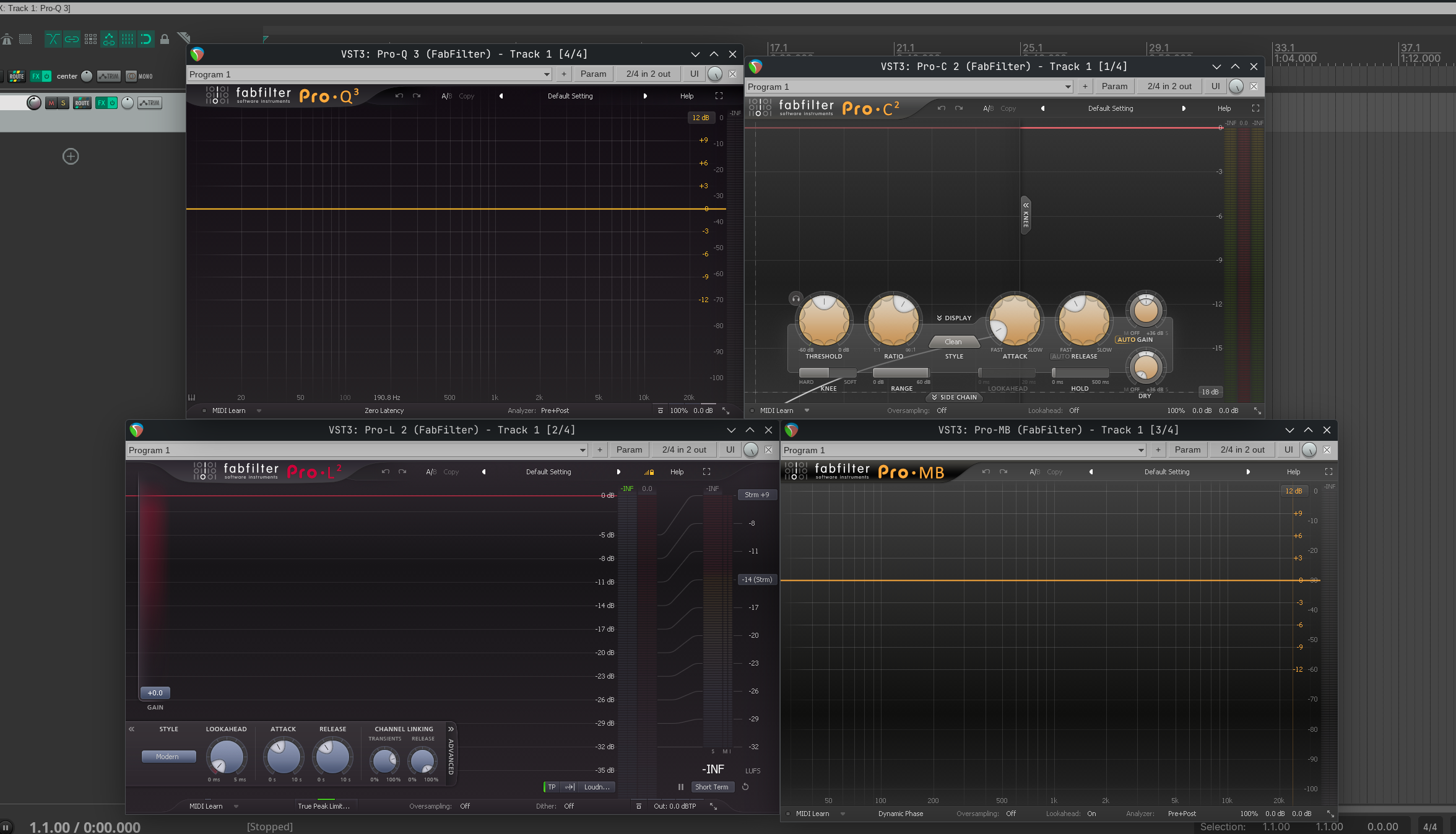This screenshot has height=834, width=1456.
Task: Click the master track ROUTE button
Action: pyautogui.click(x=17, y=76)
